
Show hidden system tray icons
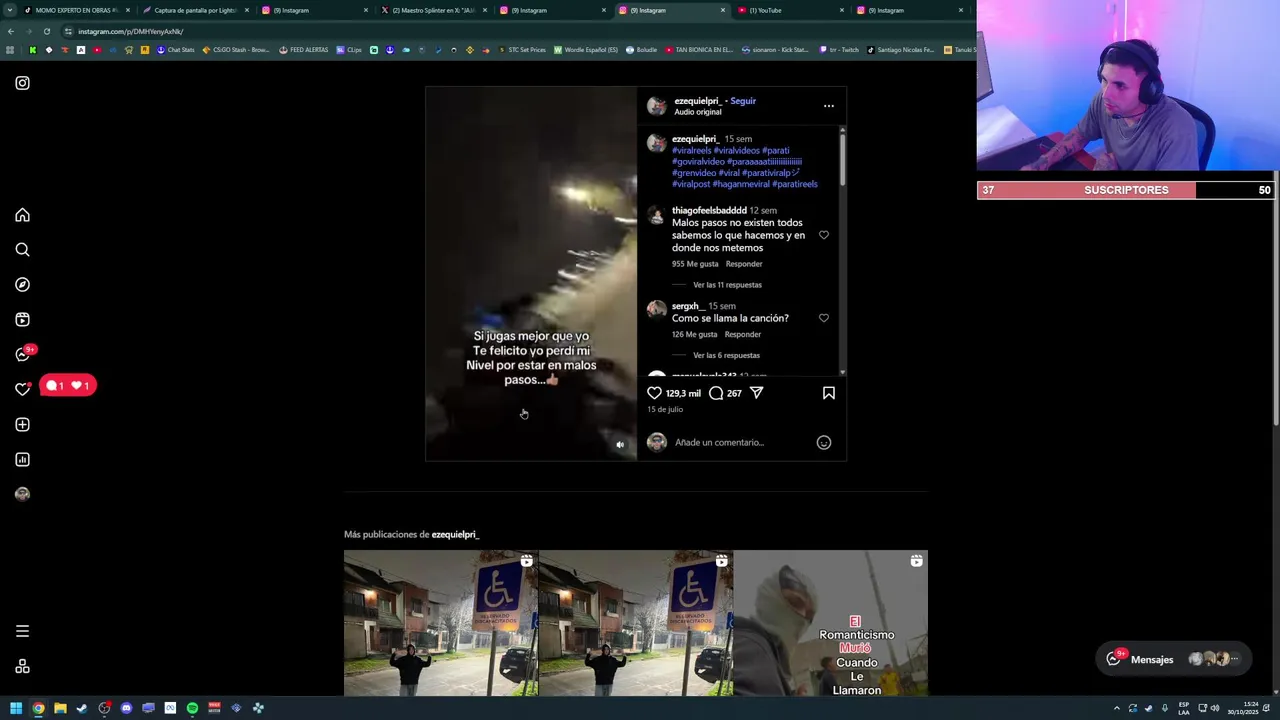click(1117, 708)
